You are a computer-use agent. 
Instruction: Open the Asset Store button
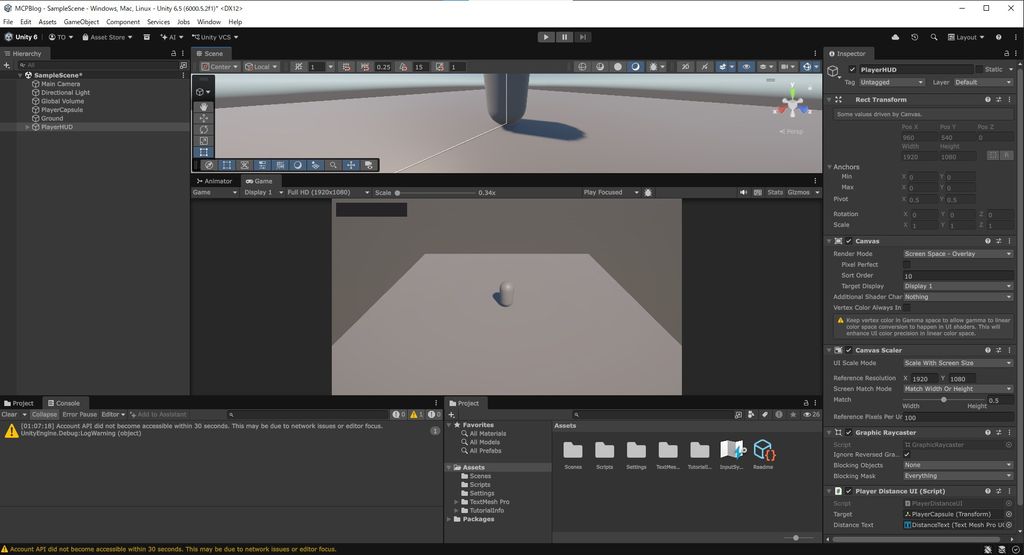coord(107,37)
